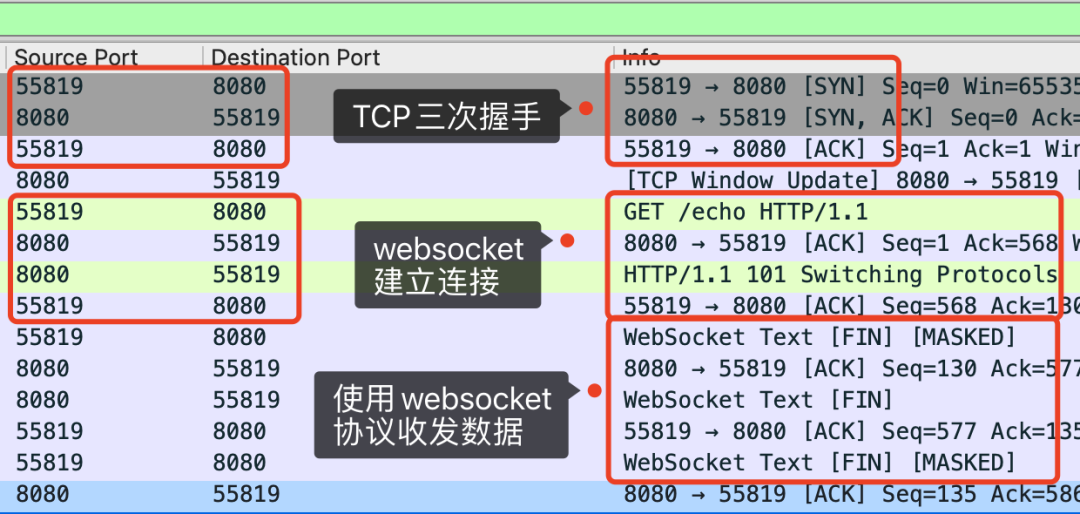This screenshot has height=514, width=1080.
Task: Click the Info column header
Action: [x=641, y=57]
